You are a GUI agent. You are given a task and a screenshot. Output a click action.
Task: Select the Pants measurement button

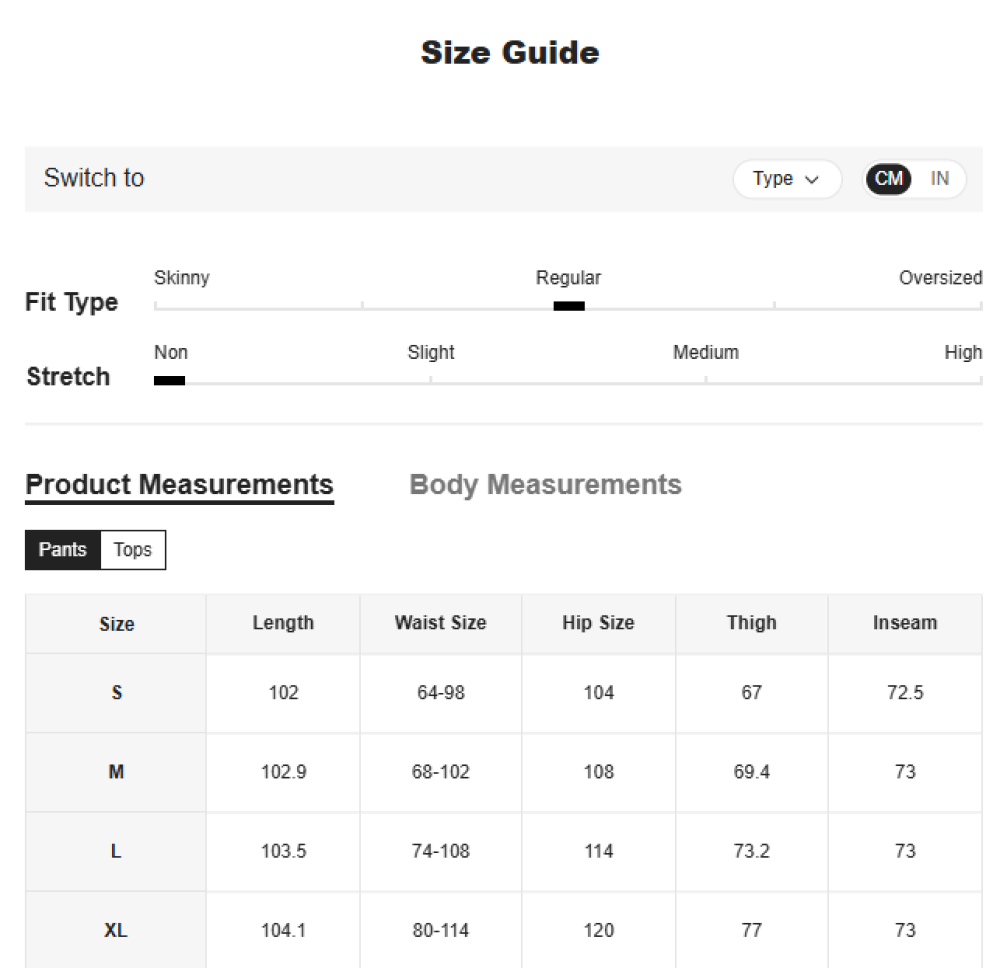click(x=63, y=550)
